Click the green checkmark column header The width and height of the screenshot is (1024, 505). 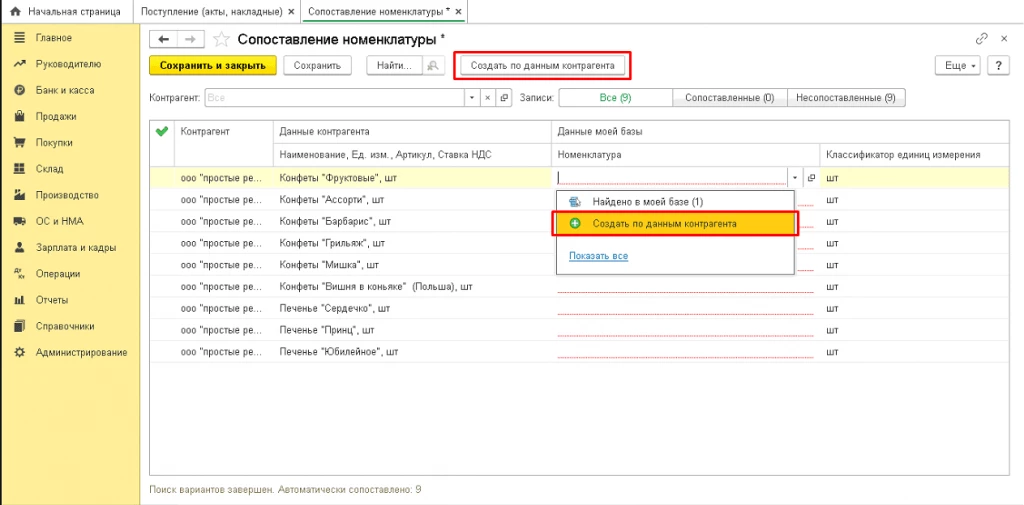point(162,131)
